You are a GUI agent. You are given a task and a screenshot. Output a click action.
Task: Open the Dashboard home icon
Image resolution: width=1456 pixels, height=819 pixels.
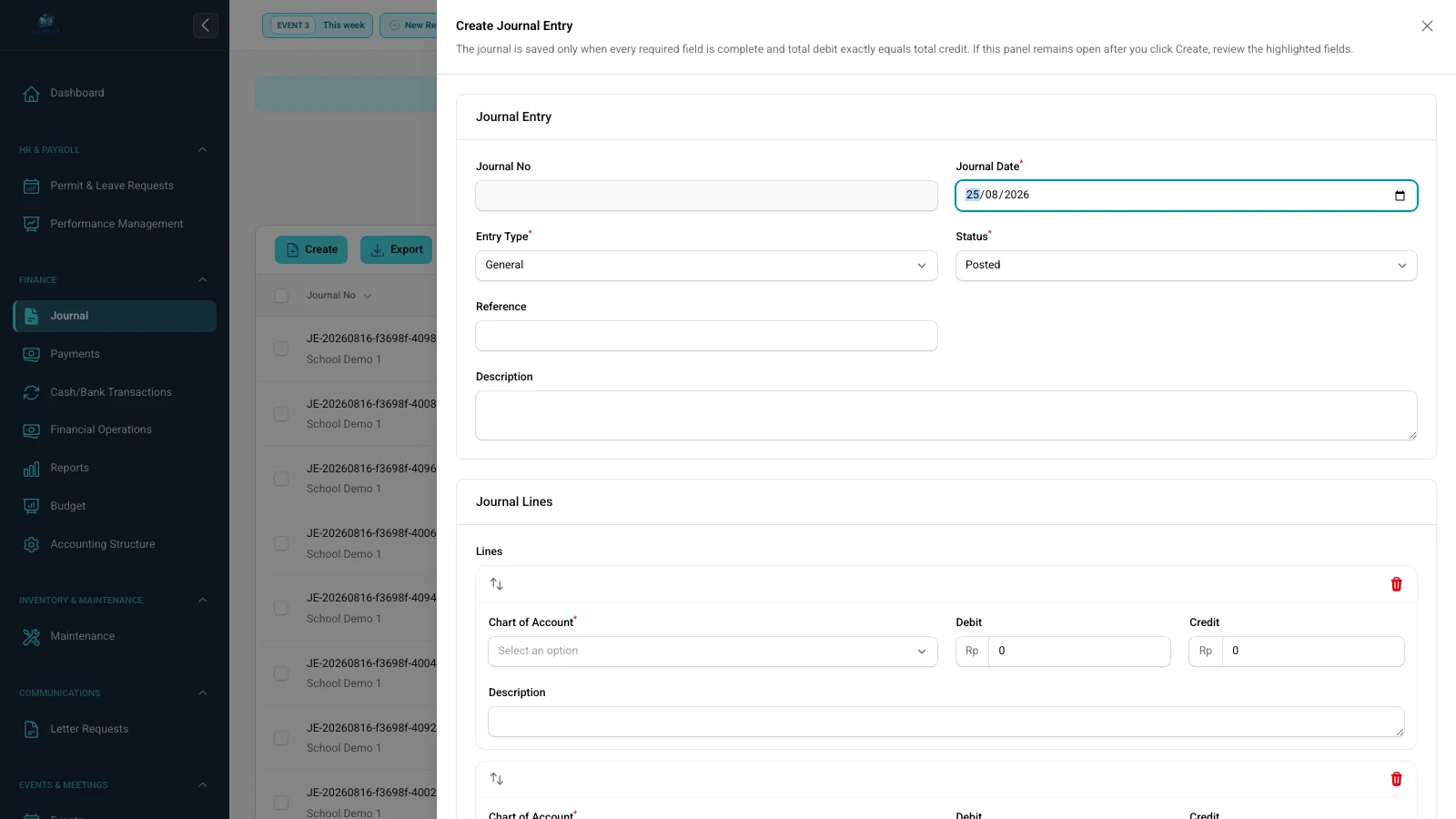32,94
